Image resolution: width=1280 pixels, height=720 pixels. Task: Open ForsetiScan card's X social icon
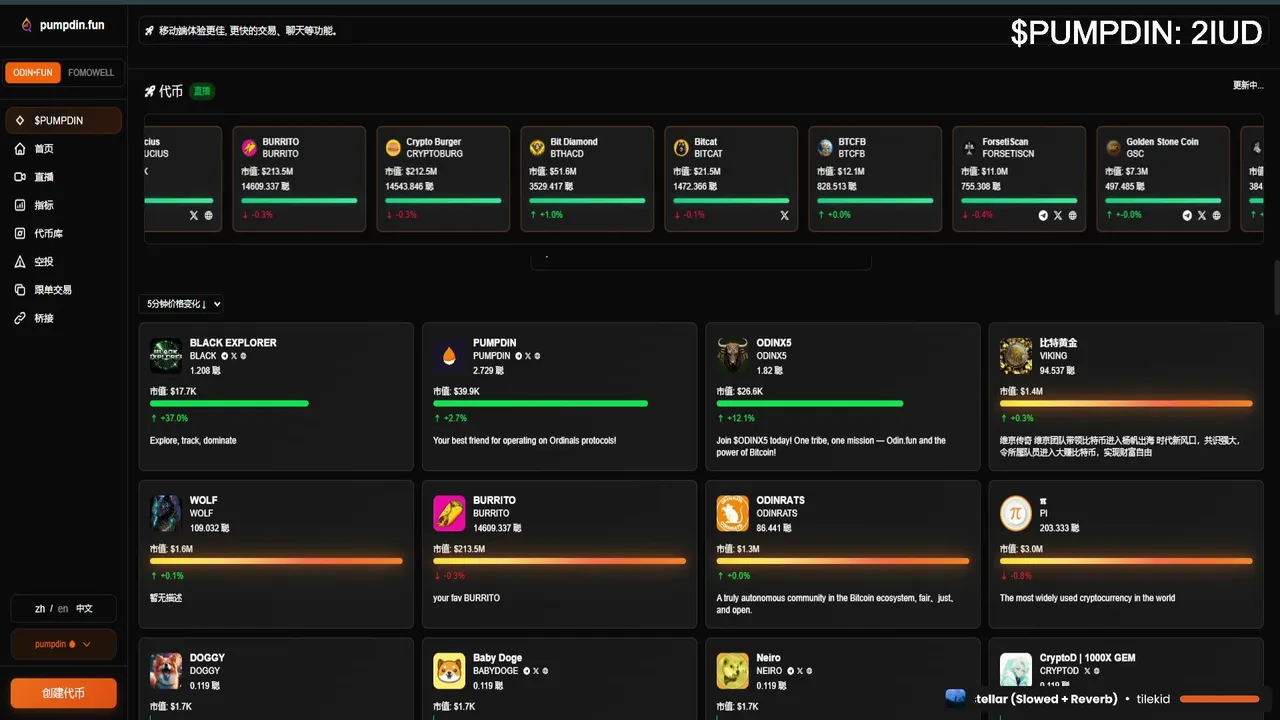[x=1058, y=215]
